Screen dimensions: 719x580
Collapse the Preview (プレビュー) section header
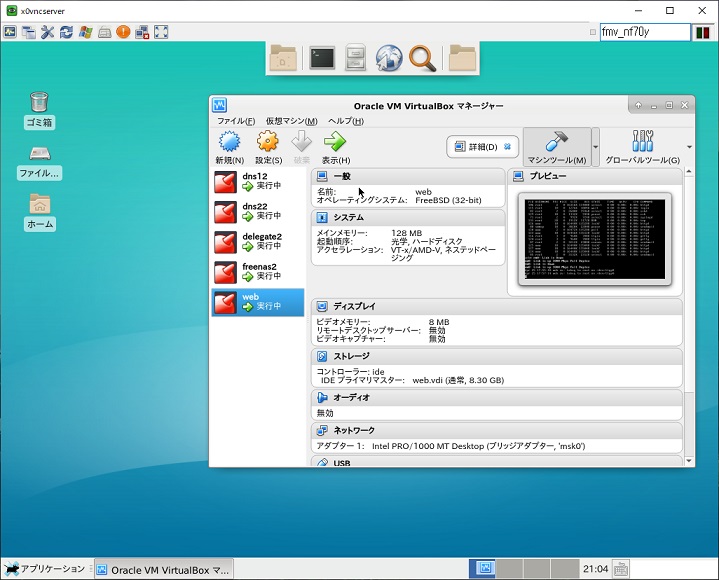point(595,176)
